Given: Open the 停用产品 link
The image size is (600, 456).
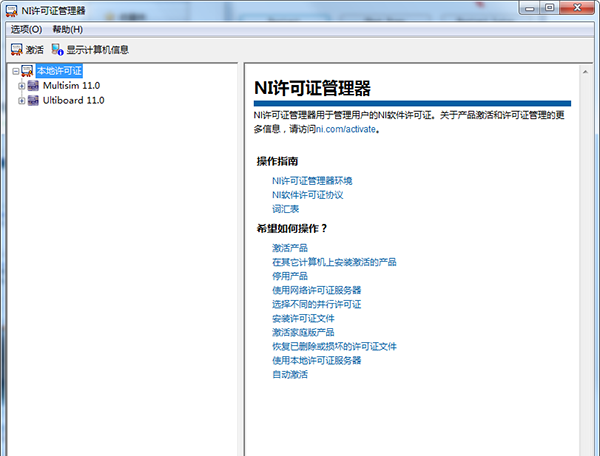Looking at the screenshot, I should tap(290, 276).
